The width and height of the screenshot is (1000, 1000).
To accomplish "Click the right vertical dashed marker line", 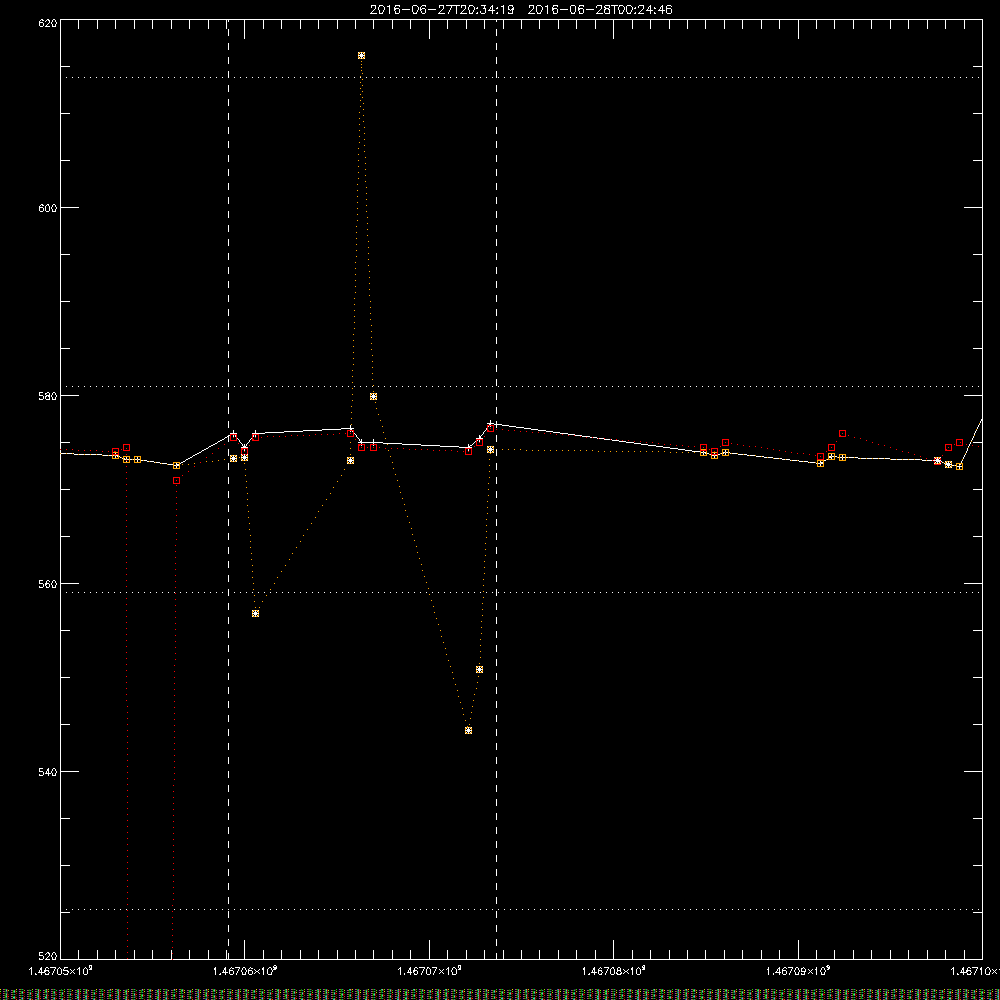I will pyautogui.click(x=496, y=488).
